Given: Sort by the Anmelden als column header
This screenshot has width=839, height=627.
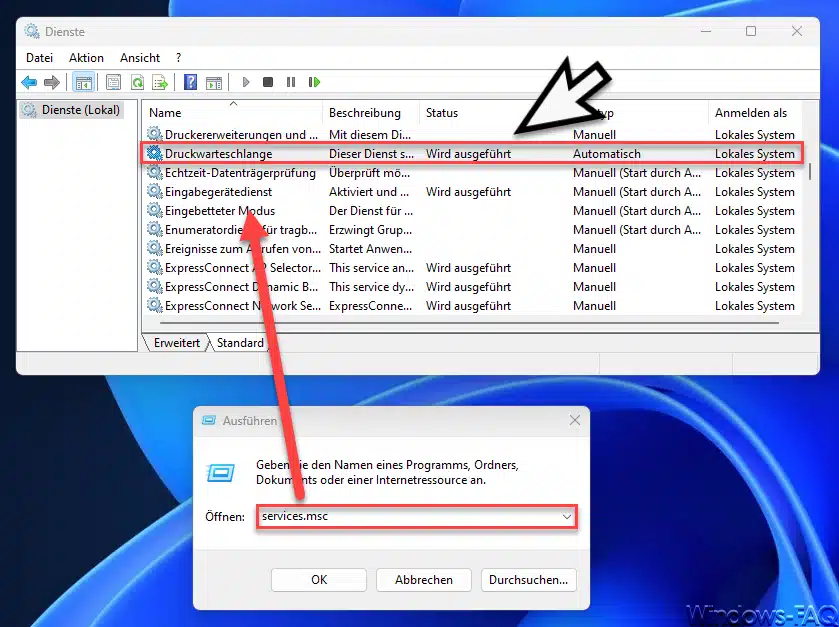Looking at the screenshot, I should point(754,113).
